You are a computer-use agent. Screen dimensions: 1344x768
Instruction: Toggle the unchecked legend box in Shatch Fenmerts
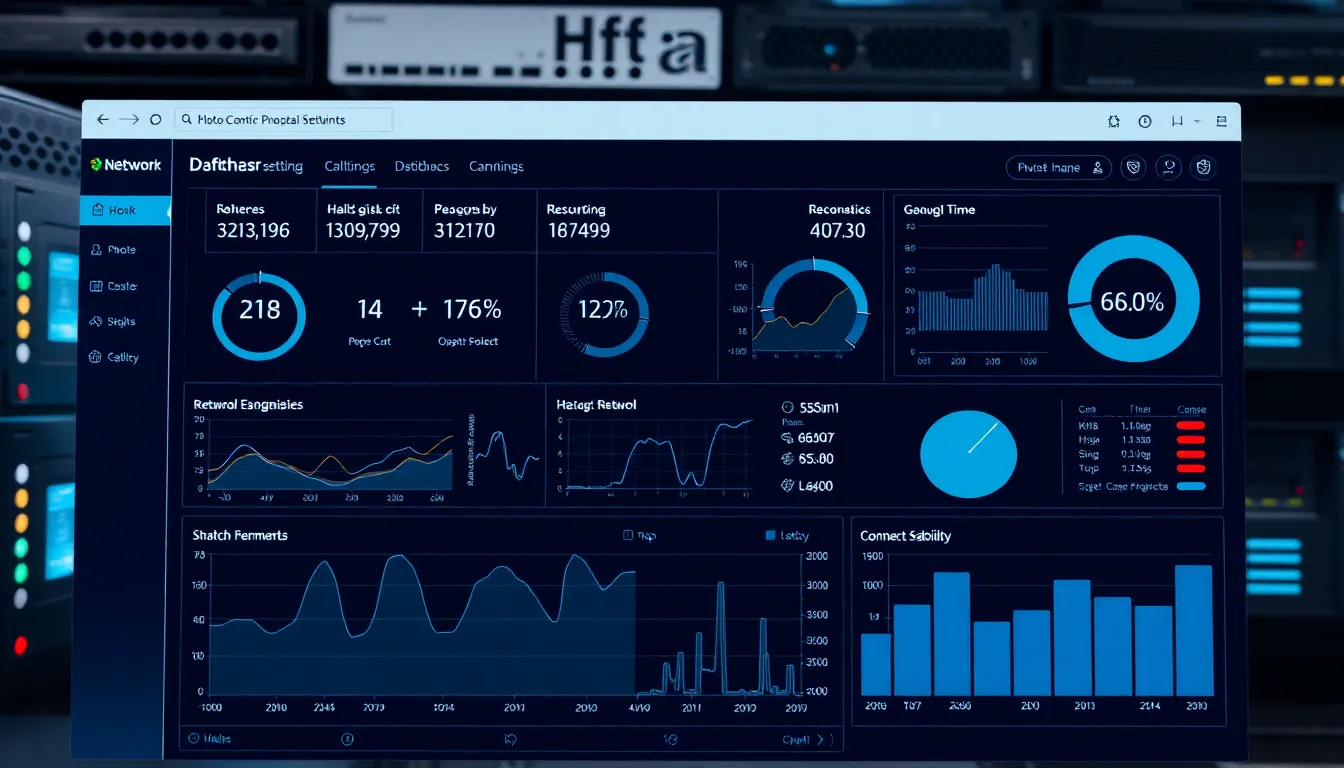pyautogui.click(x=628, y=536)
